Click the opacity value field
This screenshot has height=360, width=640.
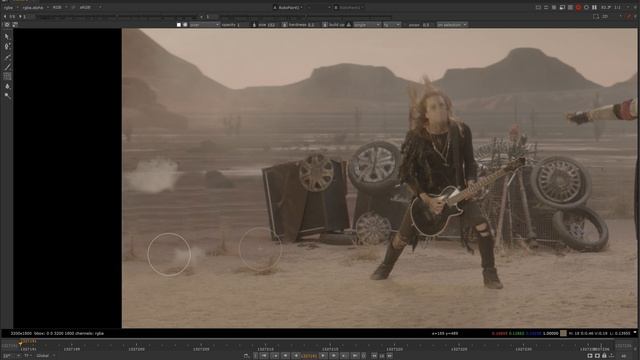pyautogui.click(x=242, y=24)
